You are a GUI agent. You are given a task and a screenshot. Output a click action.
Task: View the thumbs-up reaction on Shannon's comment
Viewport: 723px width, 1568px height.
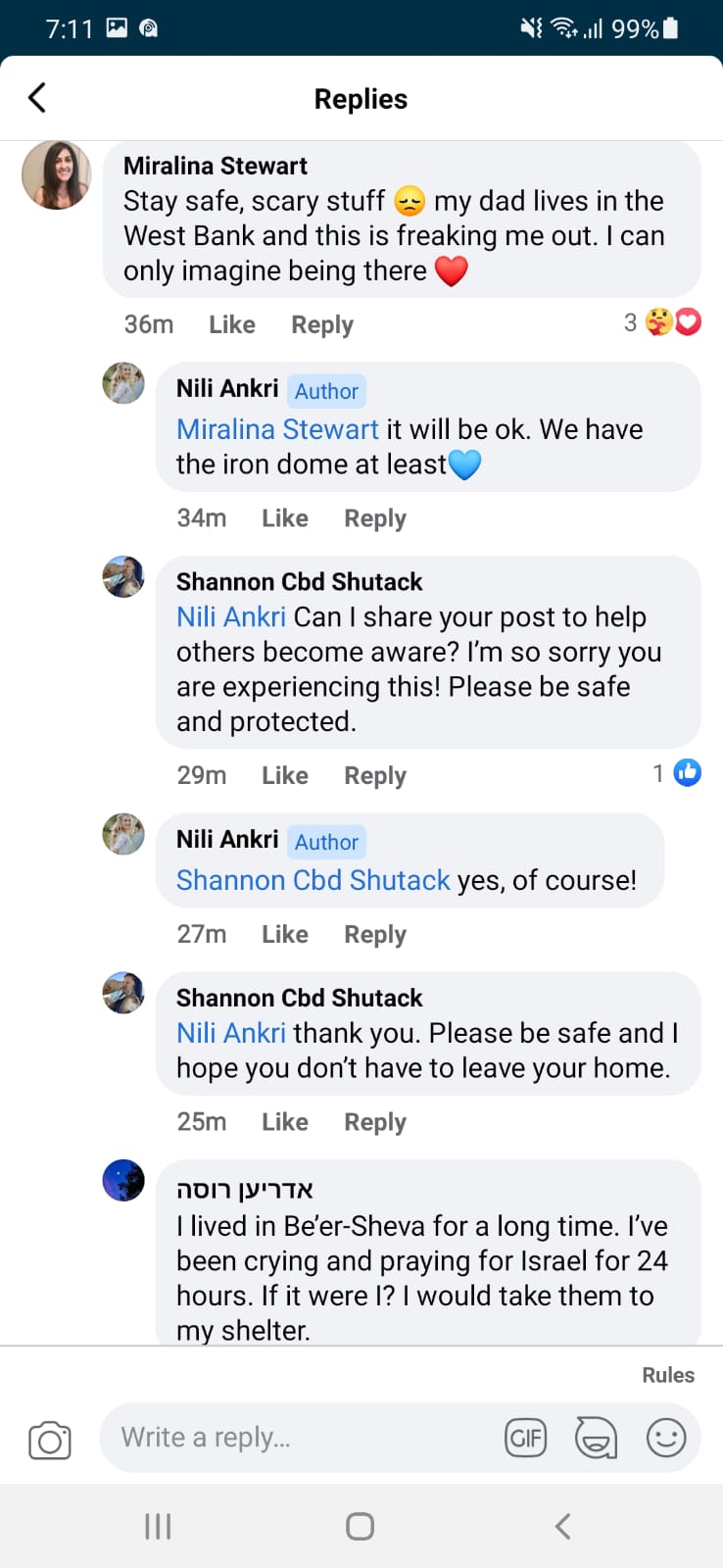coord(678,773)
